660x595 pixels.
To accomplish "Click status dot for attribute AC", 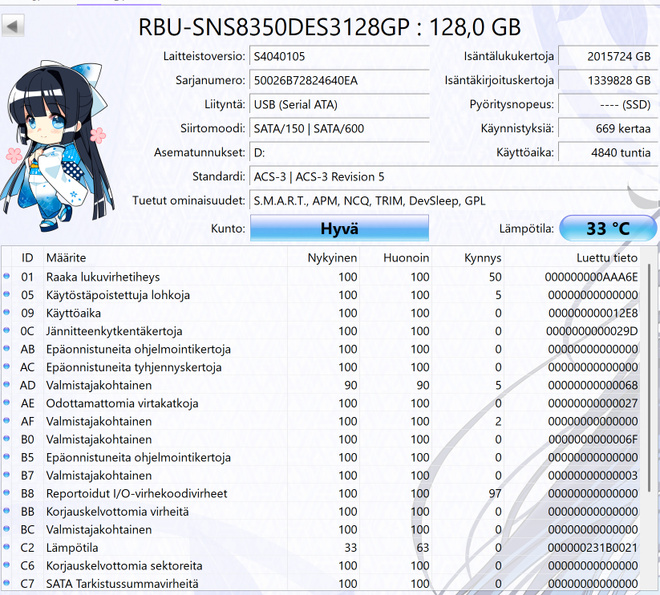I will [x=6, y=366].
